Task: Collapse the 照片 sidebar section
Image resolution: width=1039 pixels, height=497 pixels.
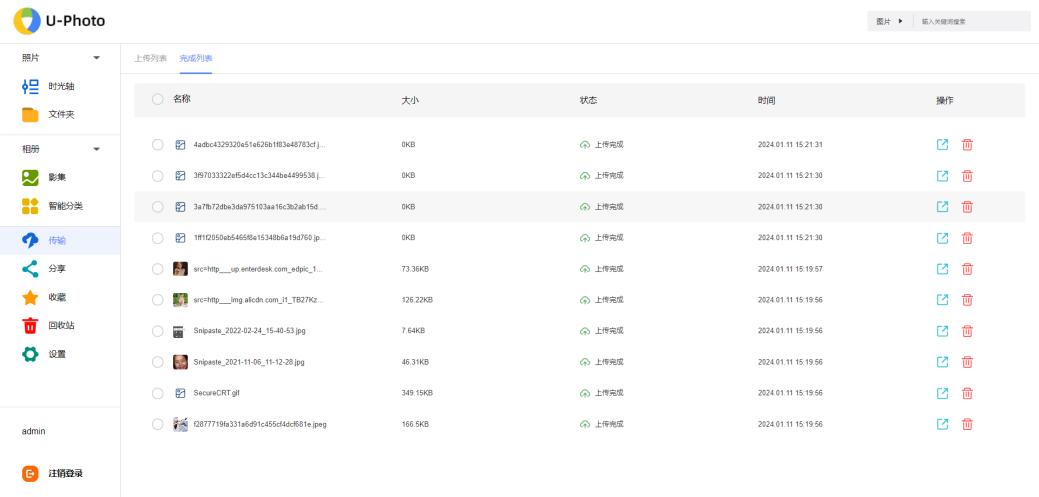Action: click(x=97, y=57)
